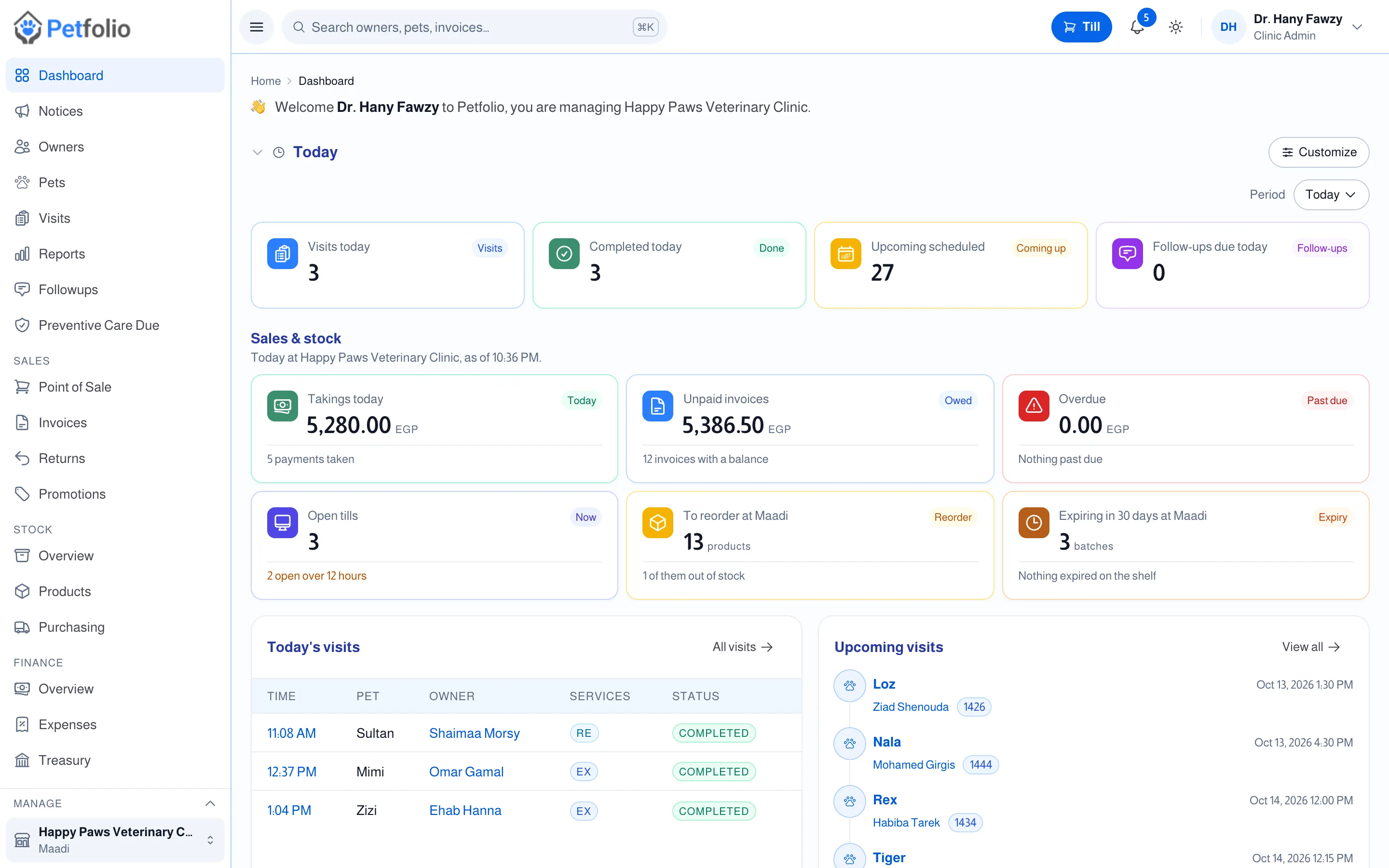Screen dimensions: 1389x868
Task: Click the Follow-ups due today chat icon
Action: (x=1127, y=254)
